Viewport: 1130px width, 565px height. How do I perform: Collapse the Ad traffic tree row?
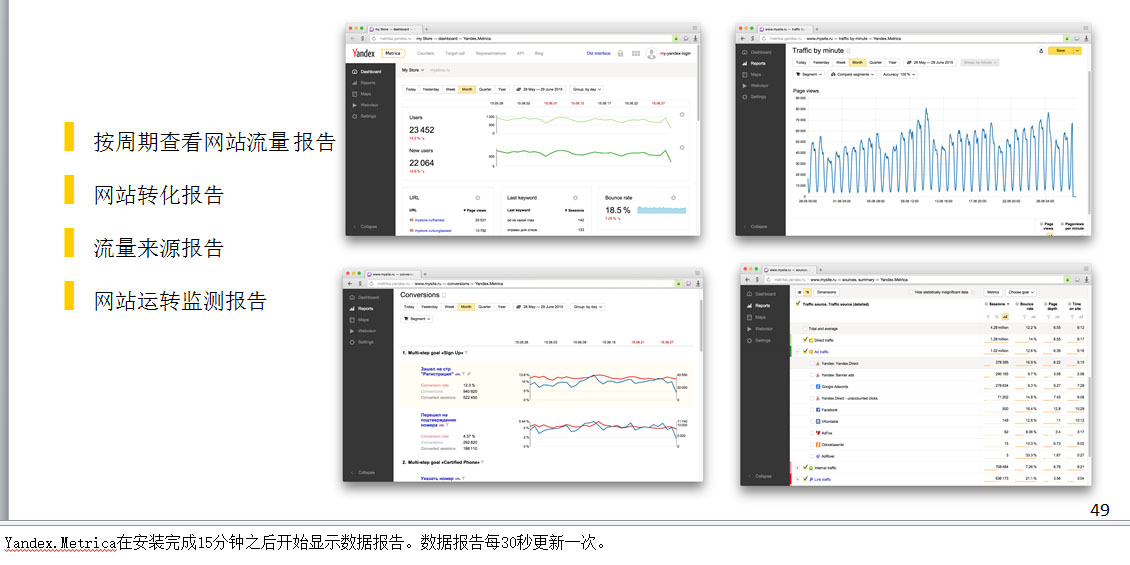(x=797, y=352)
